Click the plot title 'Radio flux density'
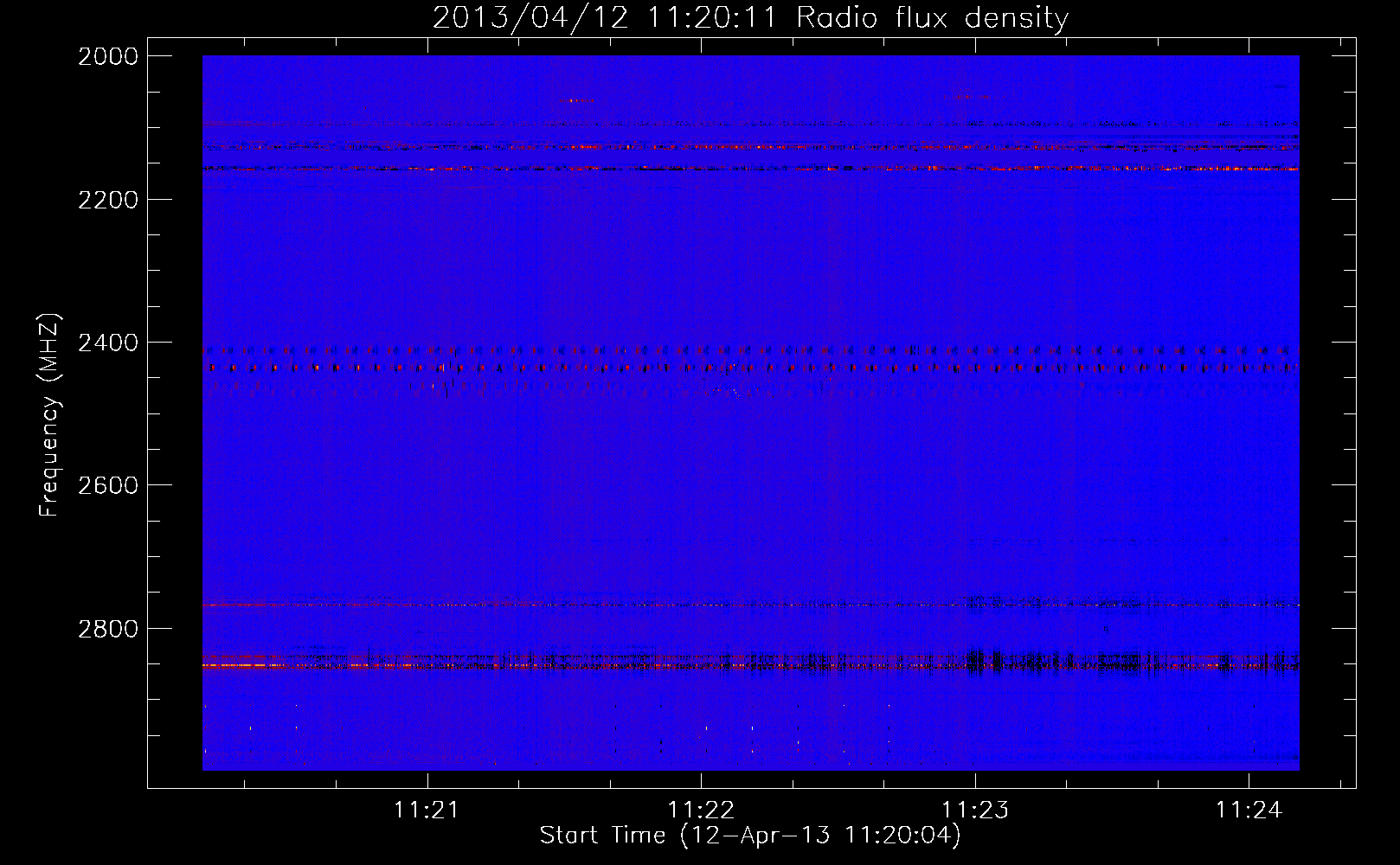1400x865 pixels. tap(932, 18)
